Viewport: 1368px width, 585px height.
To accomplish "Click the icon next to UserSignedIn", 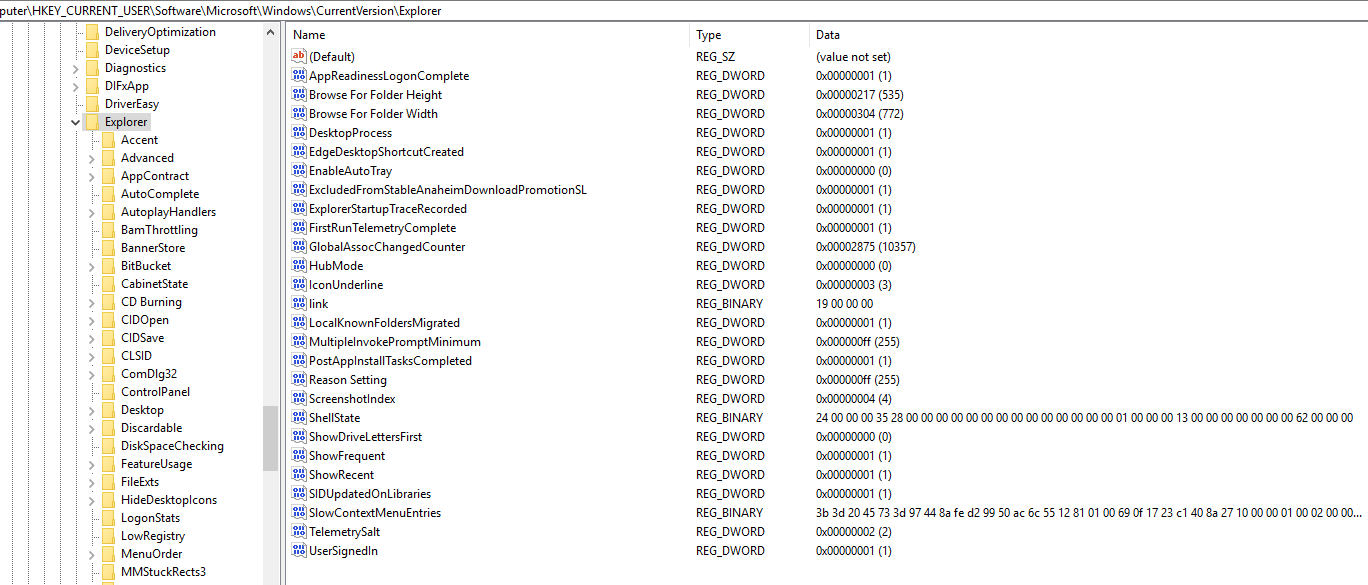I will point(299,551).
